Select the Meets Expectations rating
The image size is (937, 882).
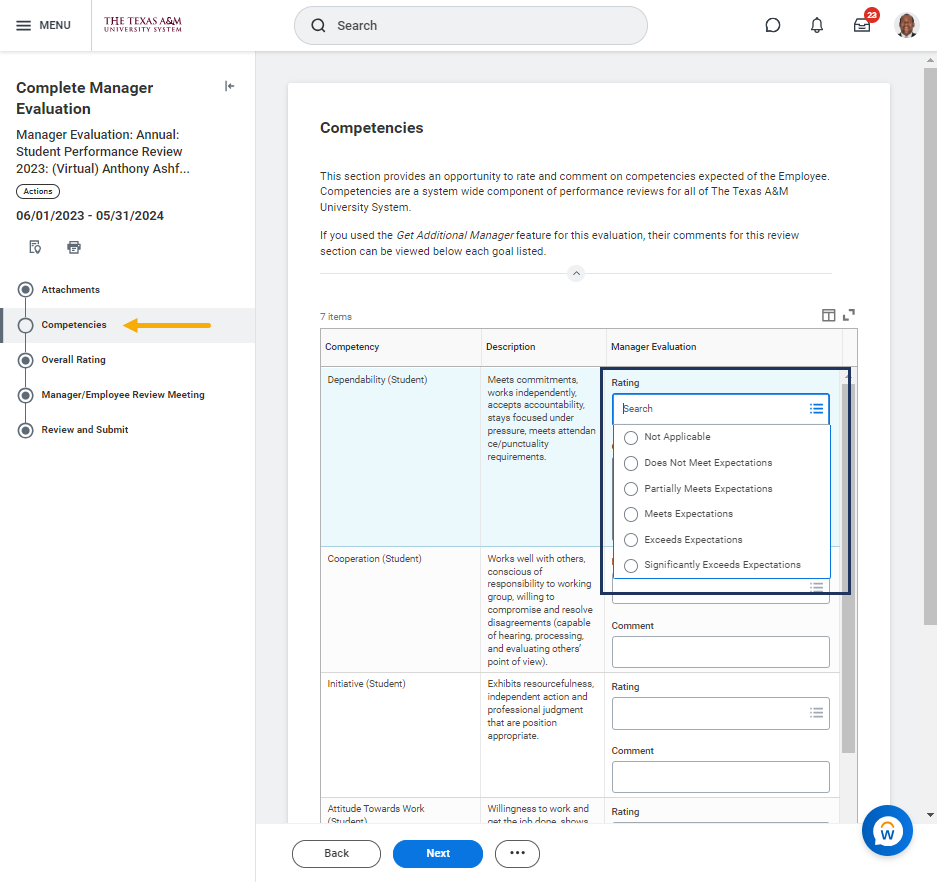pyautogui.click(x=631, y=514)
